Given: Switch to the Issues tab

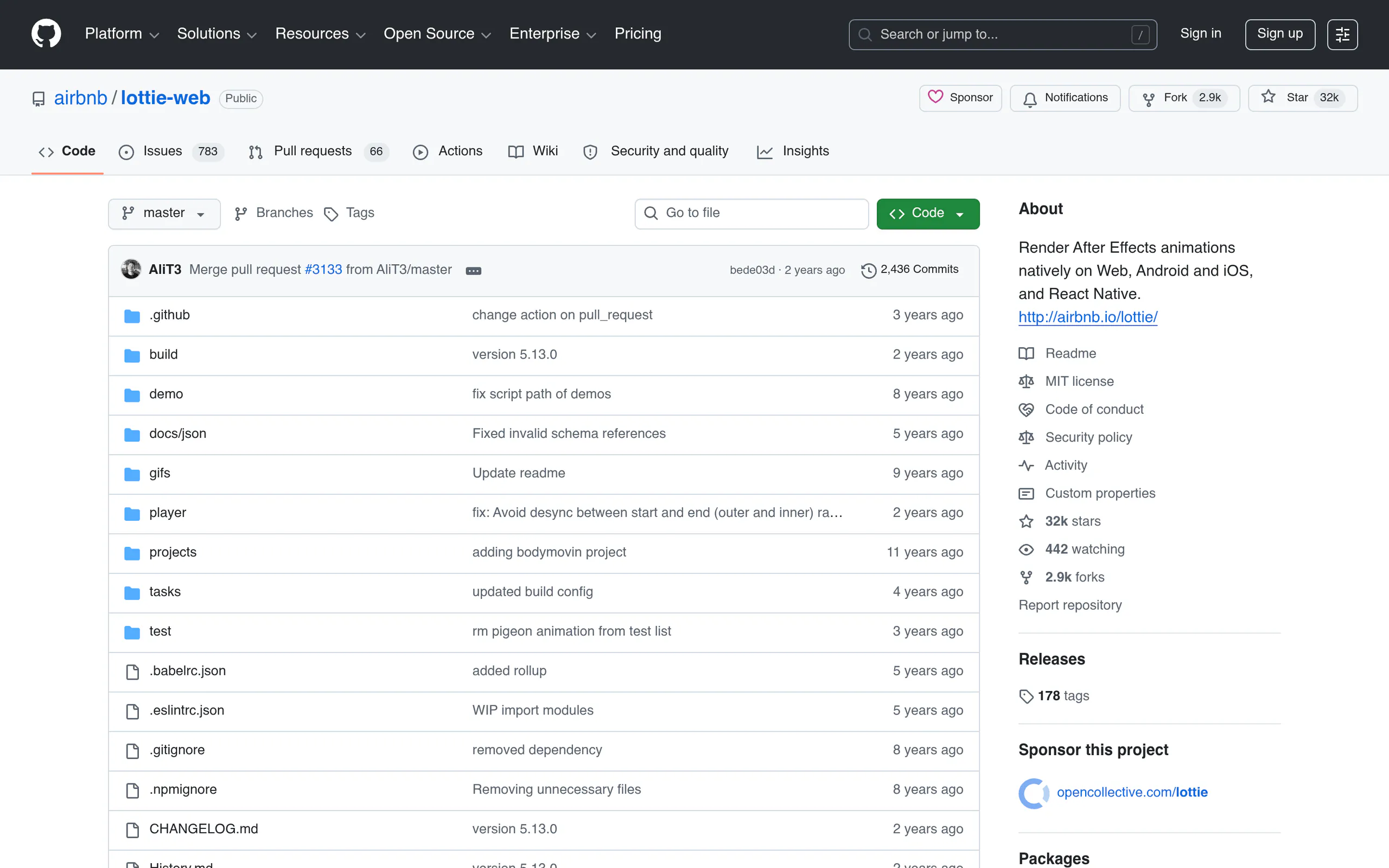Looking at the screenshot, I should tap(171, 151).
